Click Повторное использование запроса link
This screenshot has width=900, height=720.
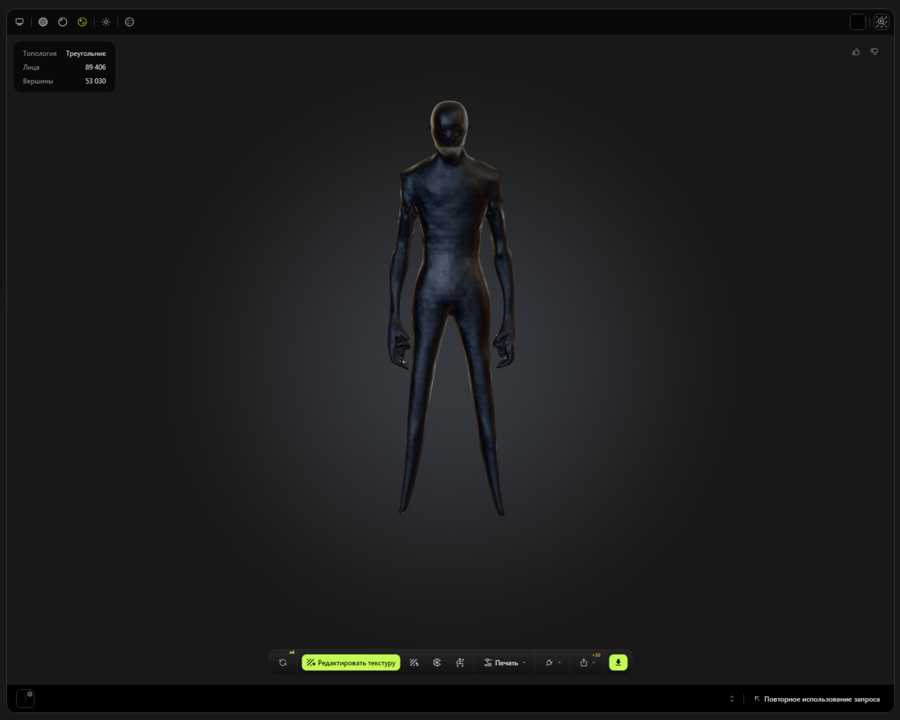817,699
